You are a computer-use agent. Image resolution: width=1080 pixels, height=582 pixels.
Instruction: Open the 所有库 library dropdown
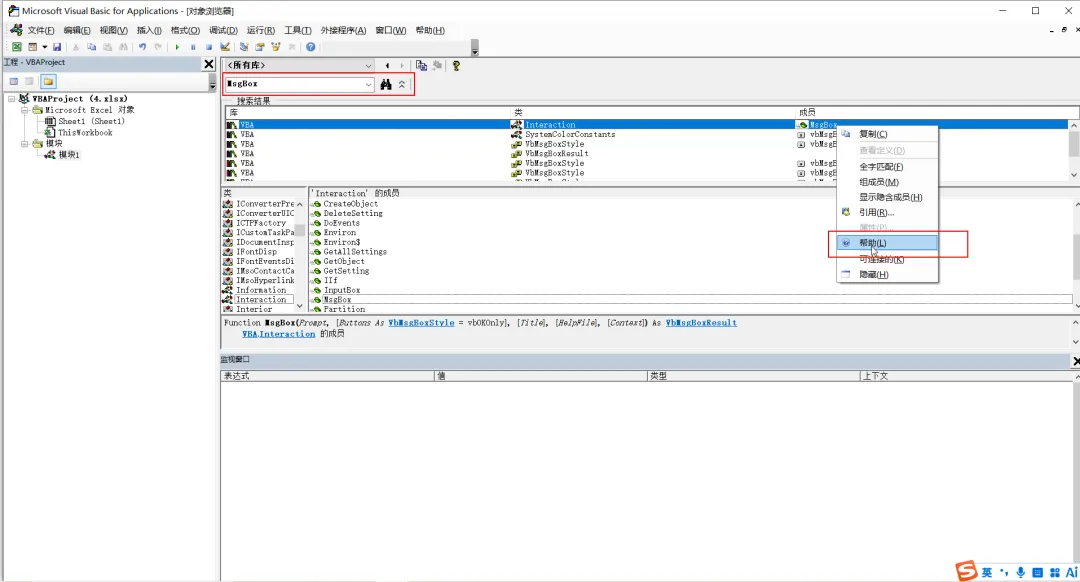pos(368,65)
